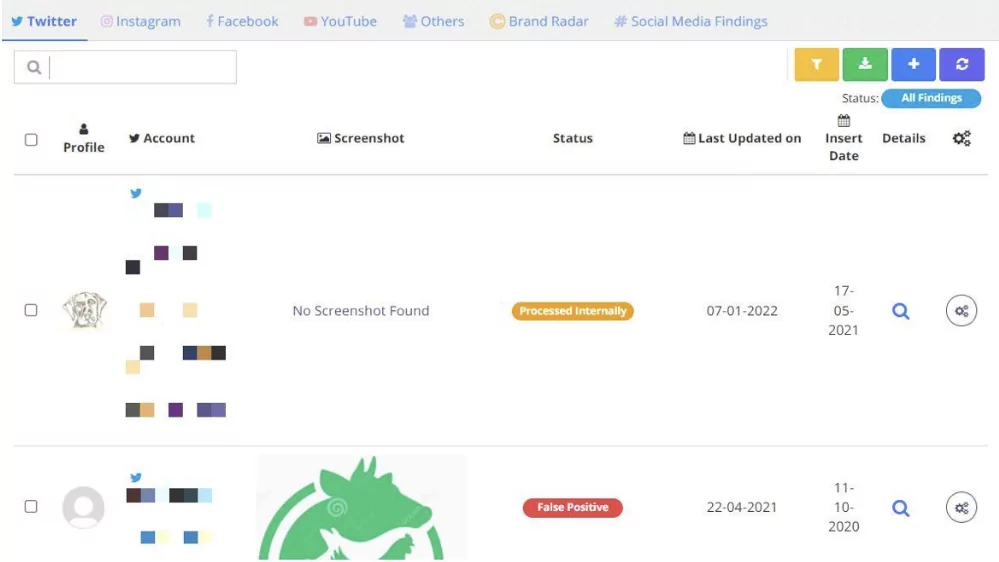999x562 pixels.
Task: Open the Social Media Findings tab
Action: (x=691, y=21)
